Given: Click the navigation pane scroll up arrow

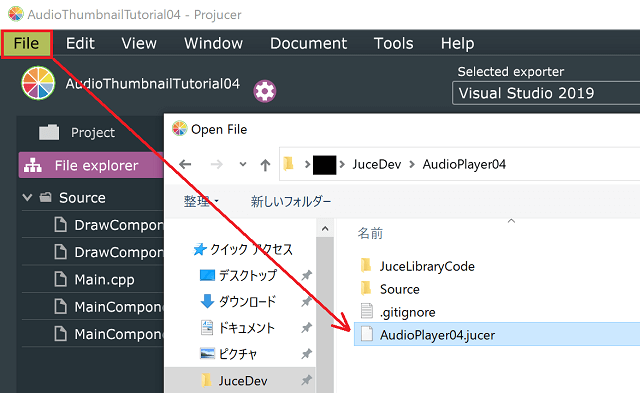Looking at the screenshot, I should [325, 229].
